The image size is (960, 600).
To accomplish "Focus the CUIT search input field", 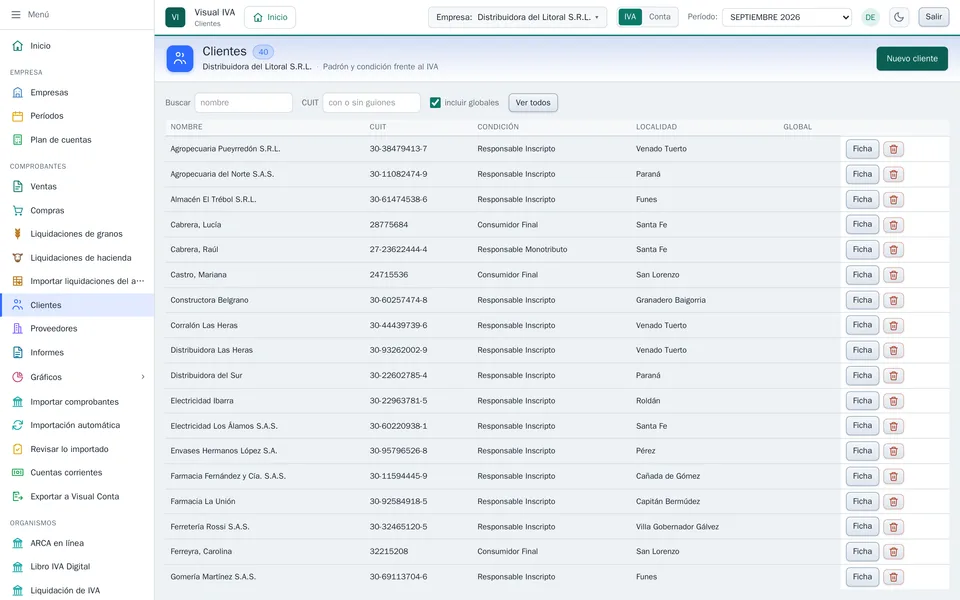I will click(x=371, y=103).
